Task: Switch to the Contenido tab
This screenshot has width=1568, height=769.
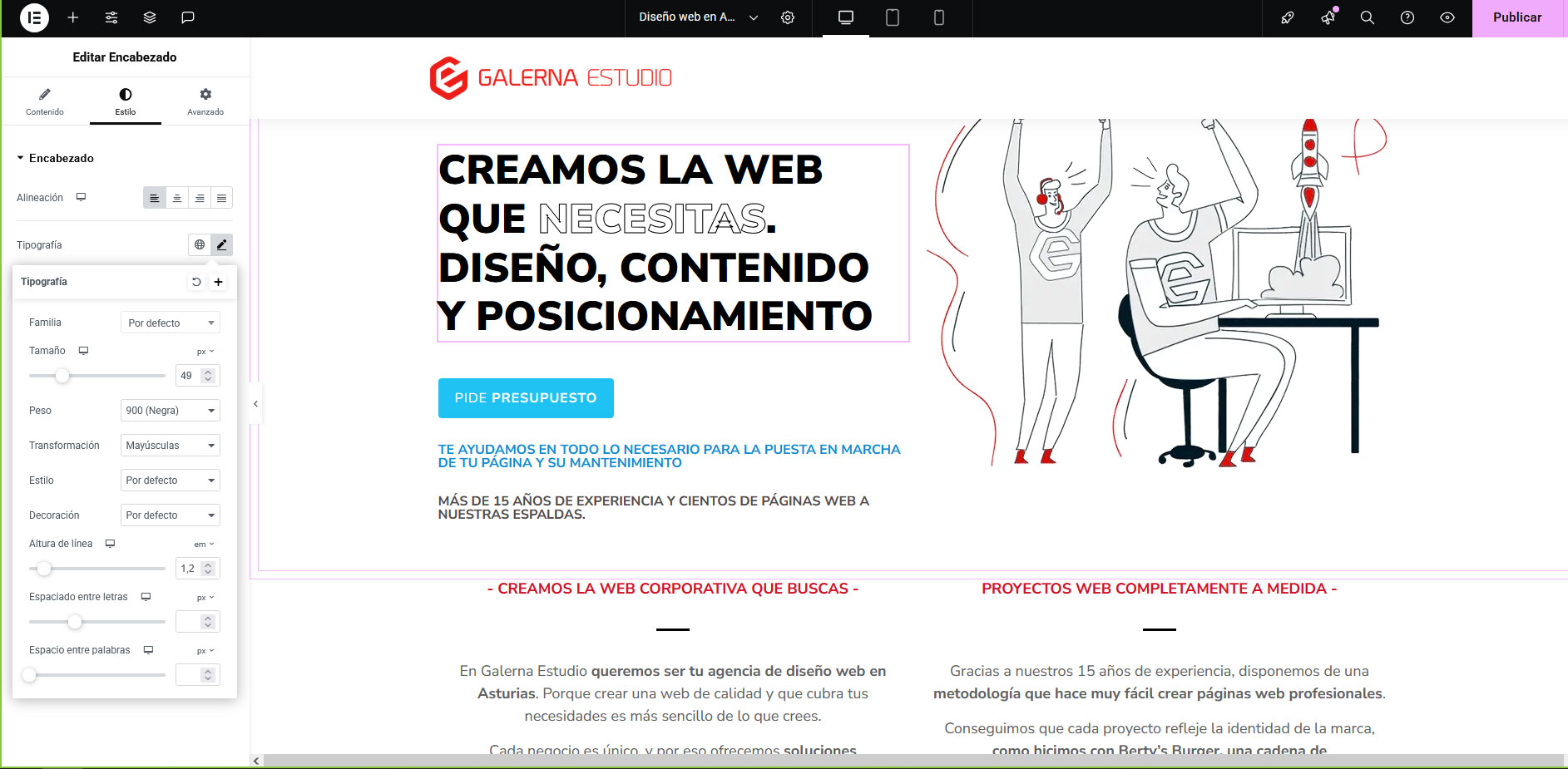Action: click(x=45, y=101)
